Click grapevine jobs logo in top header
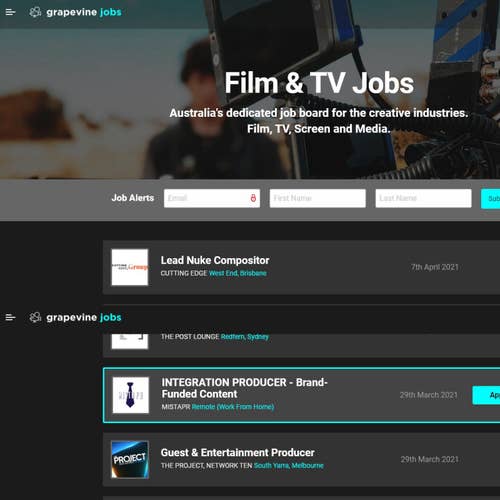 coord(76,12)
